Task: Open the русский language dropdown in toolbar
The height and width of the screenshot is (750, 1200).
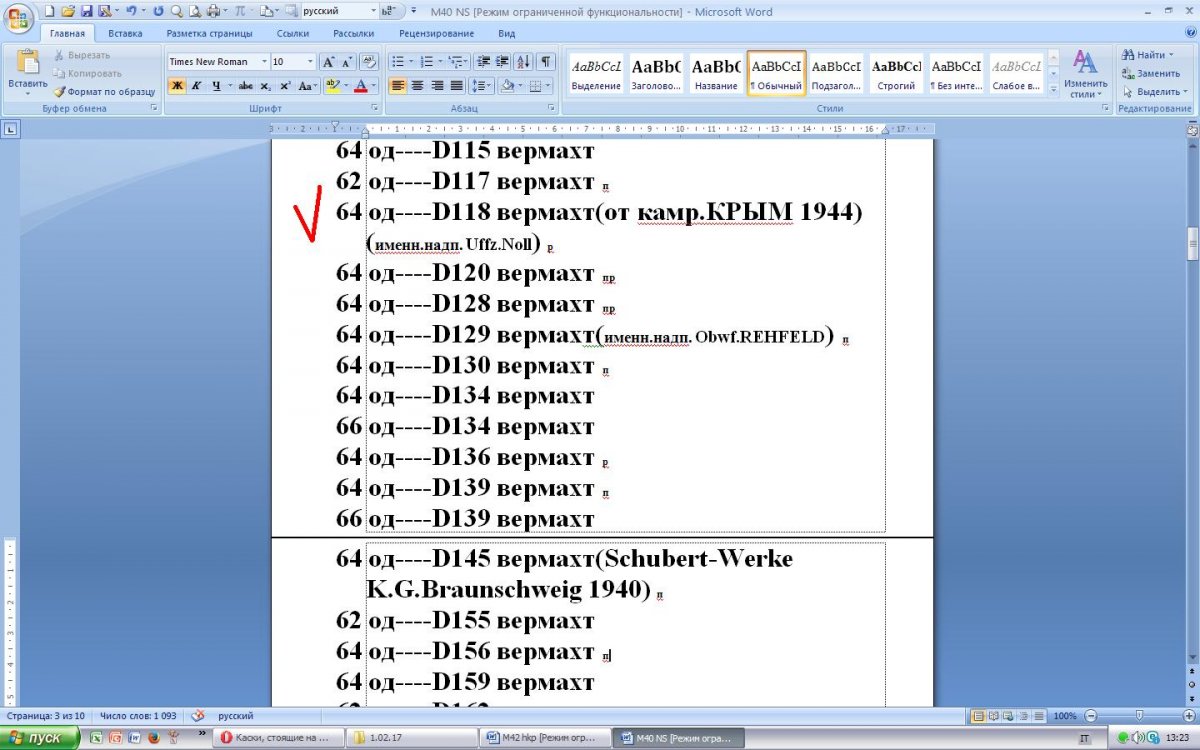Action: tap(373, 11)
